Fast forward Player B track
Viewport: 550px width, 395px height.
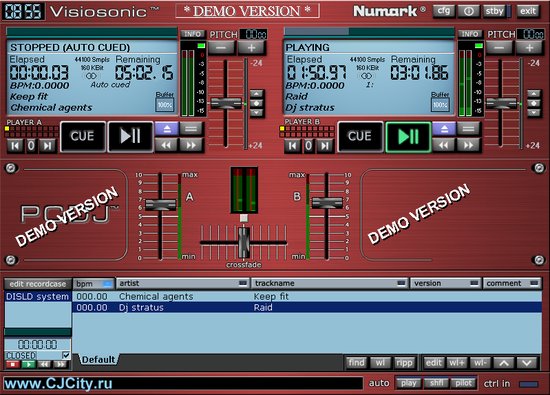pos(469,145)
